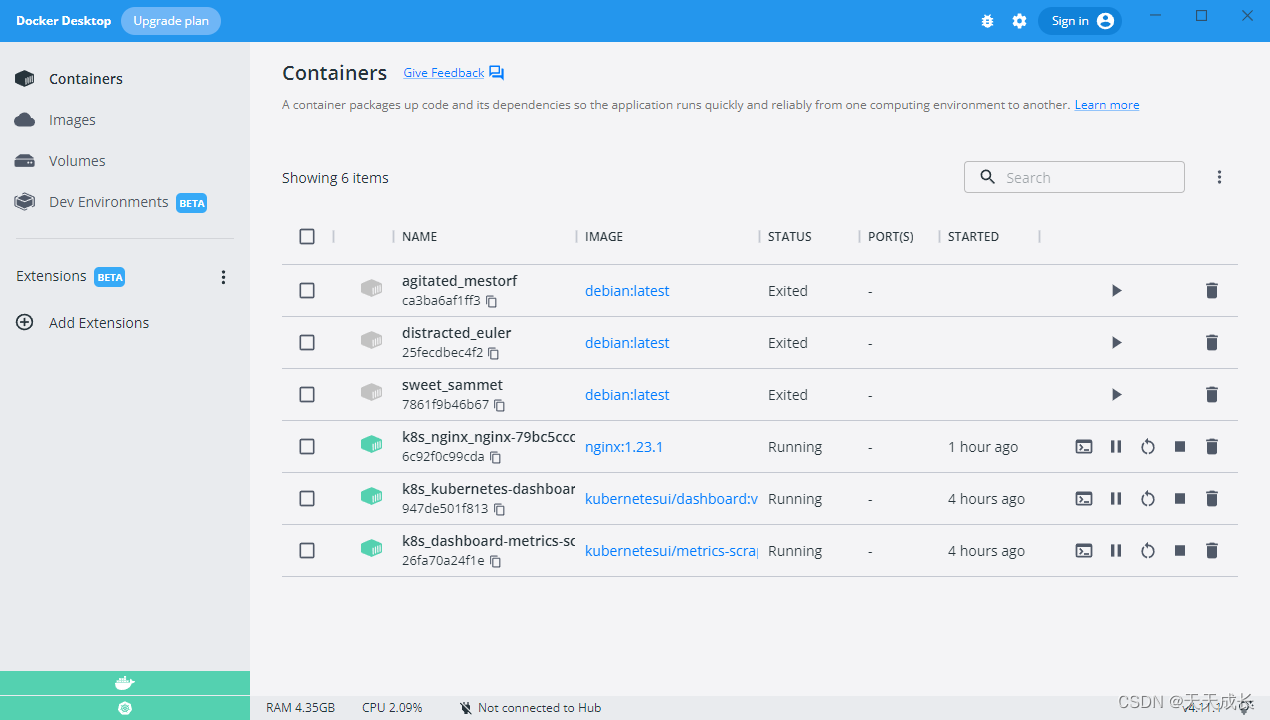Open the kubernetesui/metrics-scraper image link
This screenshot has height=720, width=1270.
tap(671, 551)
